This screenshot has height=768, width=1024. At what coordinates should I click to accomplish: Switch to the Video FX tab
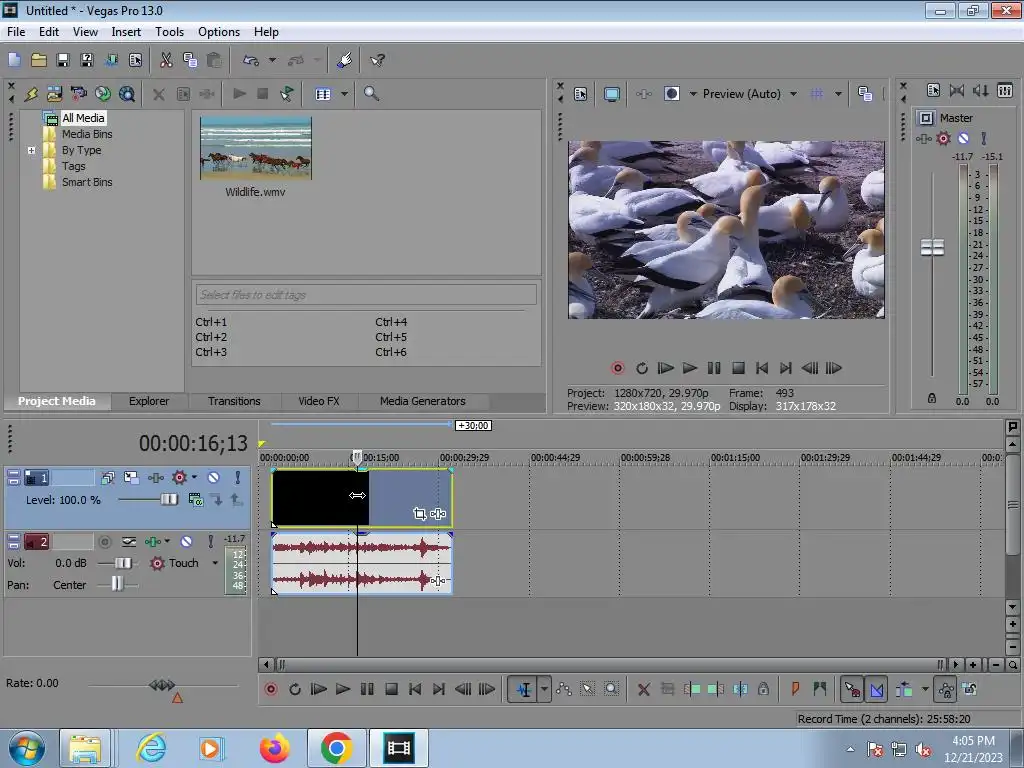pos(318,401)
